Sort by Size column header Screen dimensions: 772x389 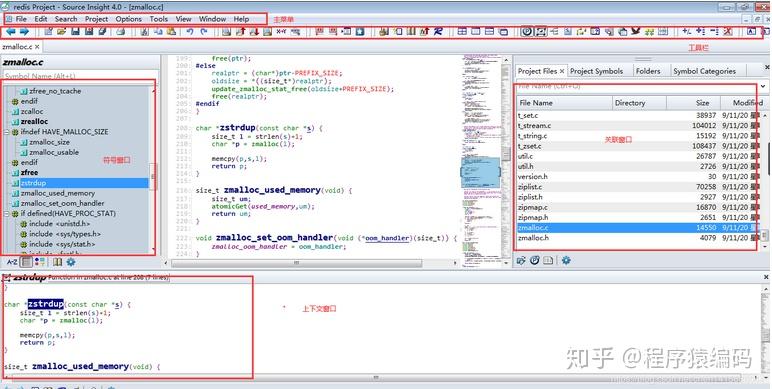693,103
